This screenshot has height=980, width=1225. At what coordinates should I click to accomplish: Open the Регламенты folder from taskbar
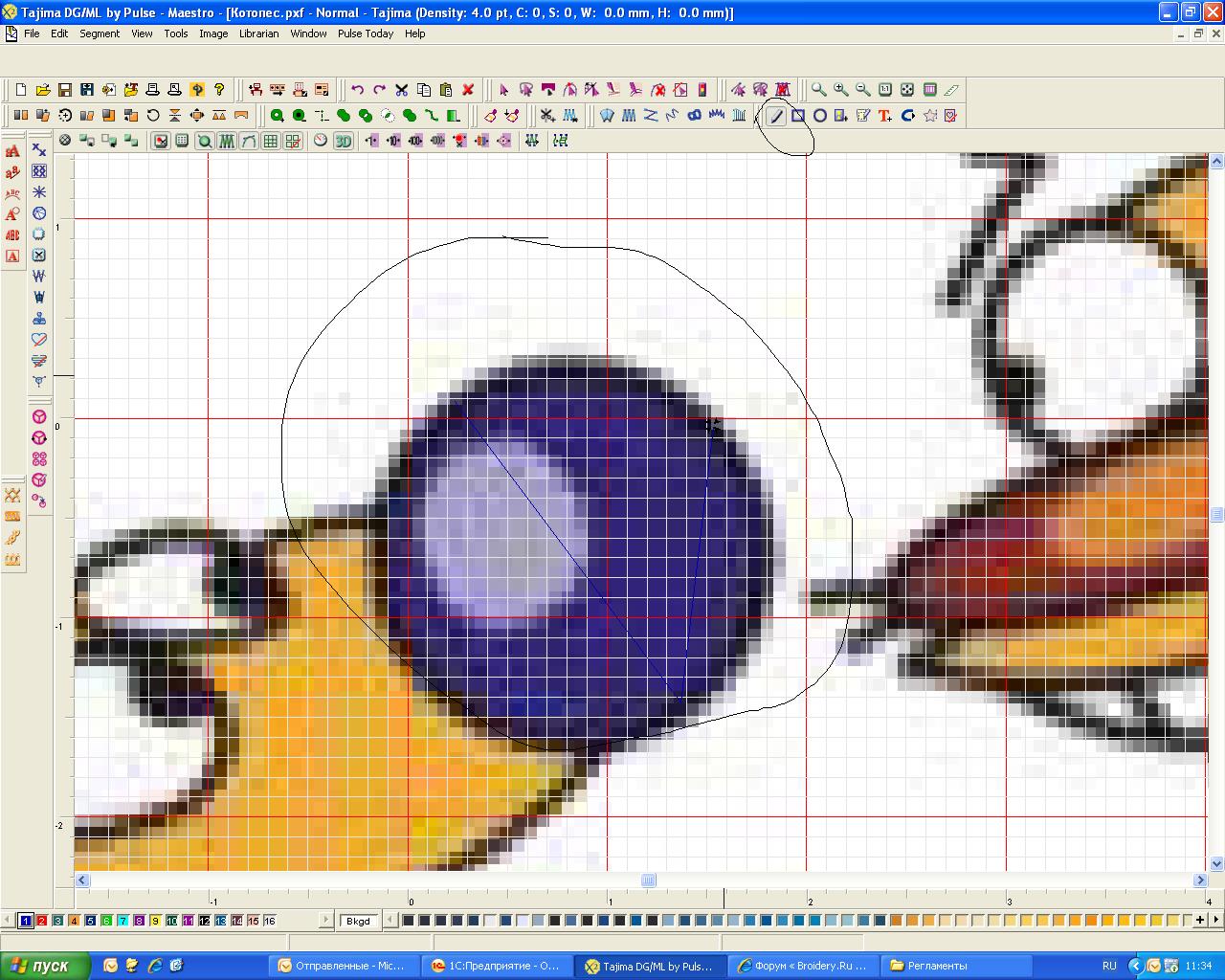(957, 966)
